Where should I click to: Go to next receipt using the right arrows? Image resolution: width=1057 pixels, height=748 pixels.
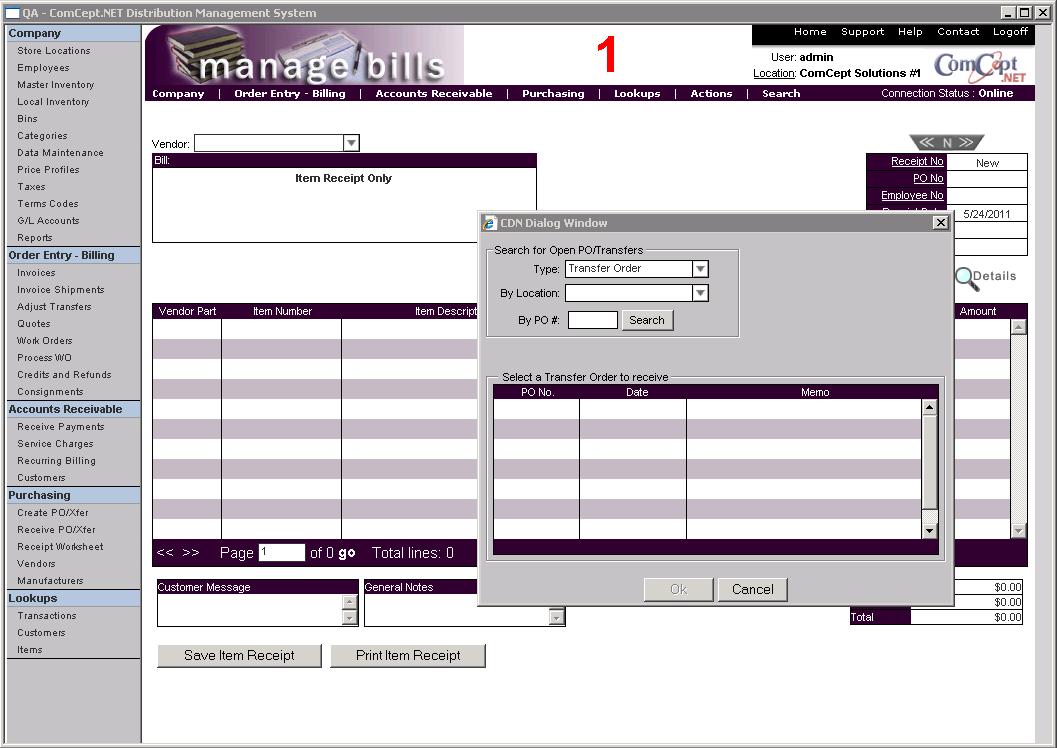[x=967, y=143]
